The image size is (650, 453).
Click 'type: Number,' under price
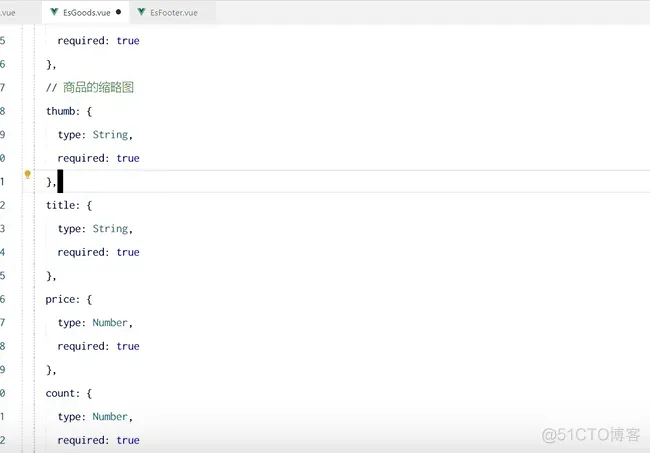click(x=95, y=323)
